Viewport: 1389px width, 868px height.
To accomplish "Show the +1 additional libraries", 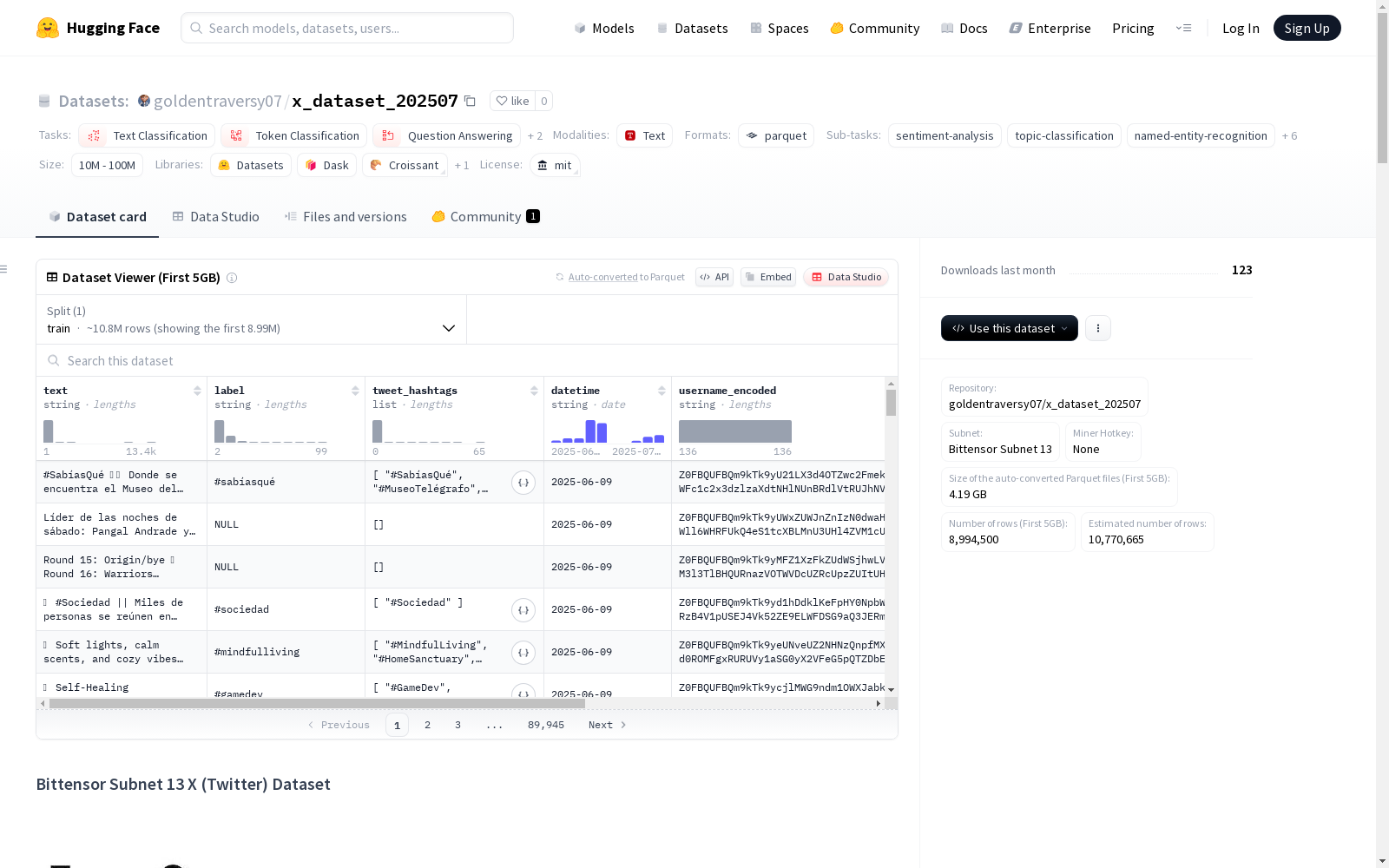I will click(x=462, y=166).
